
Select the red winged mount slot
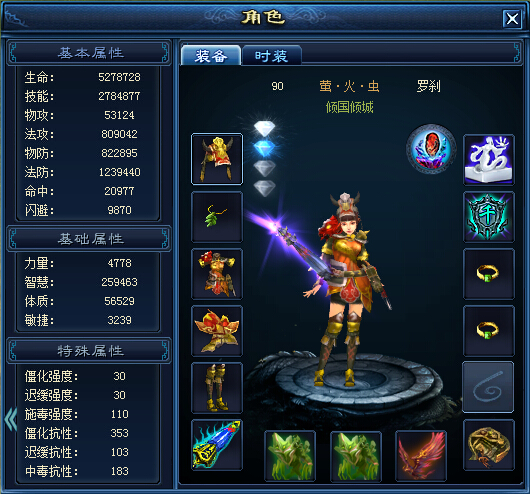coord(421,456)
